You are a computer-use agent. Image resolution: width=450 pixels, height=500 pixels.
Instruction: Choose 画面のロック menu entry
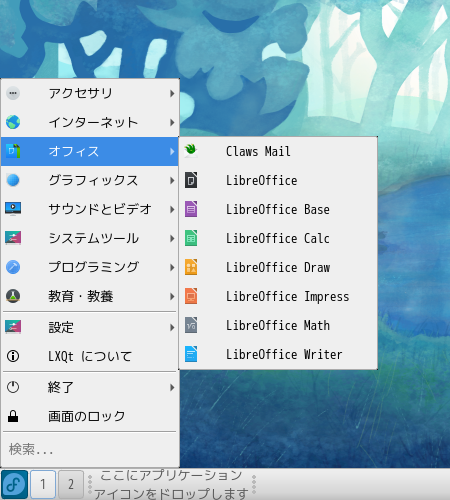90,416
